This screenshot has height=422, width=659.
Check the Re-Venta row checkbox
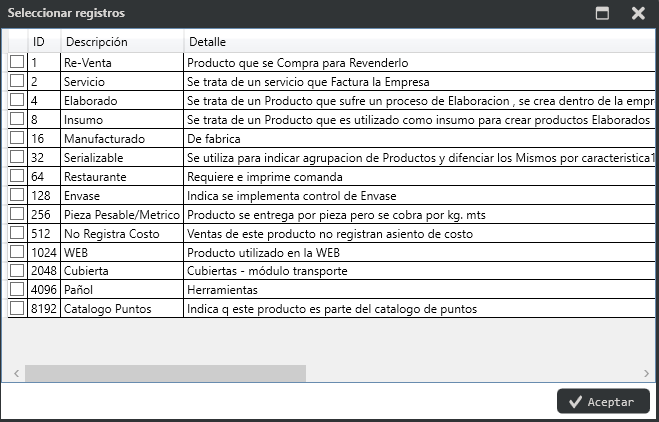[x=17, y=62]
